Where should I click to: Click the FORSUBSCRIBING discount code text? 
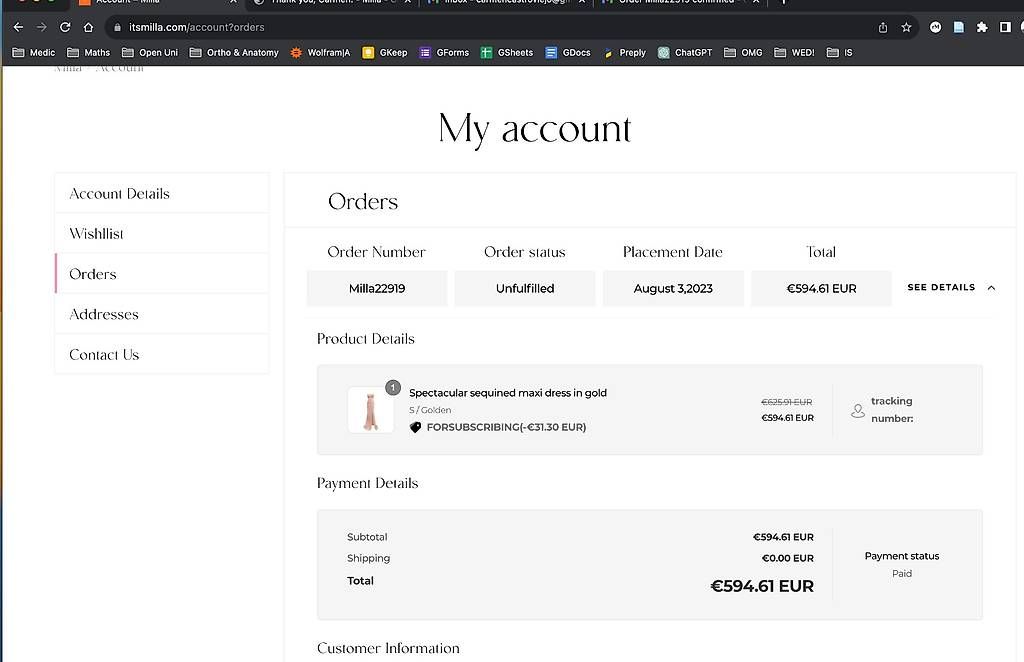tap(506, 427)
